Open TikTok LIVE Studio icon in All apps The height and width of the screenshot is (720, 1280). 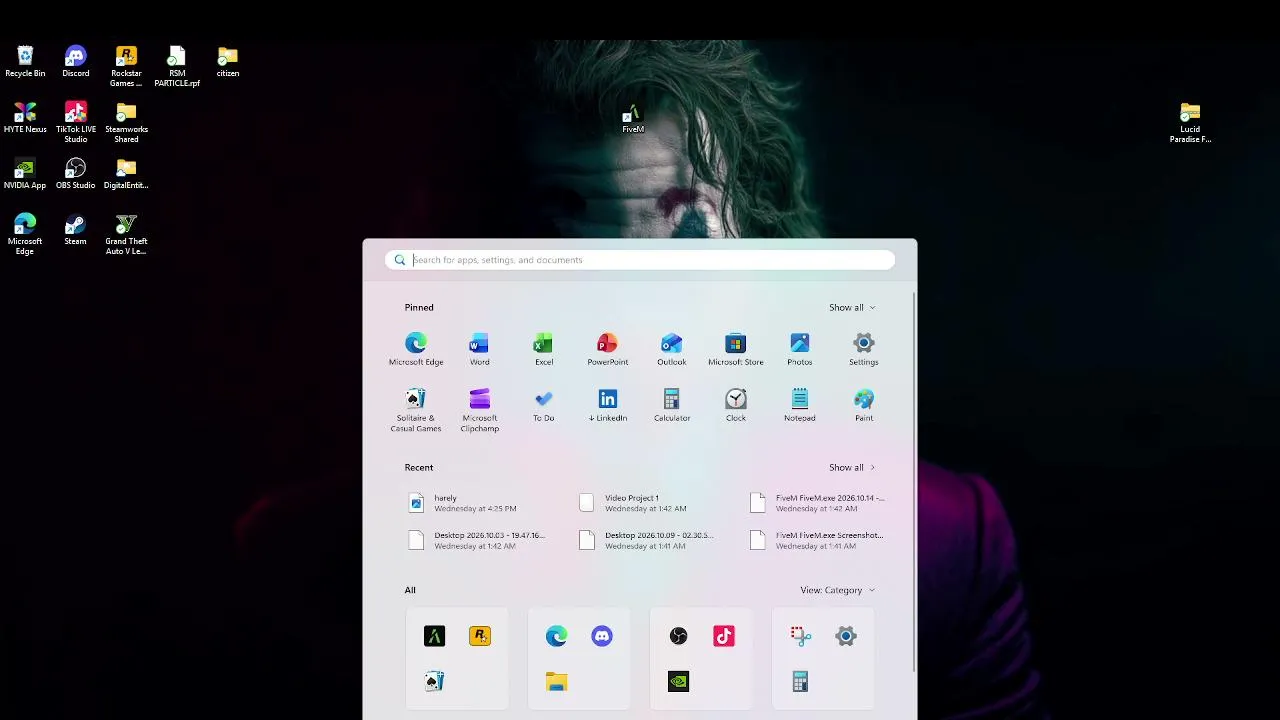[724, 636]
